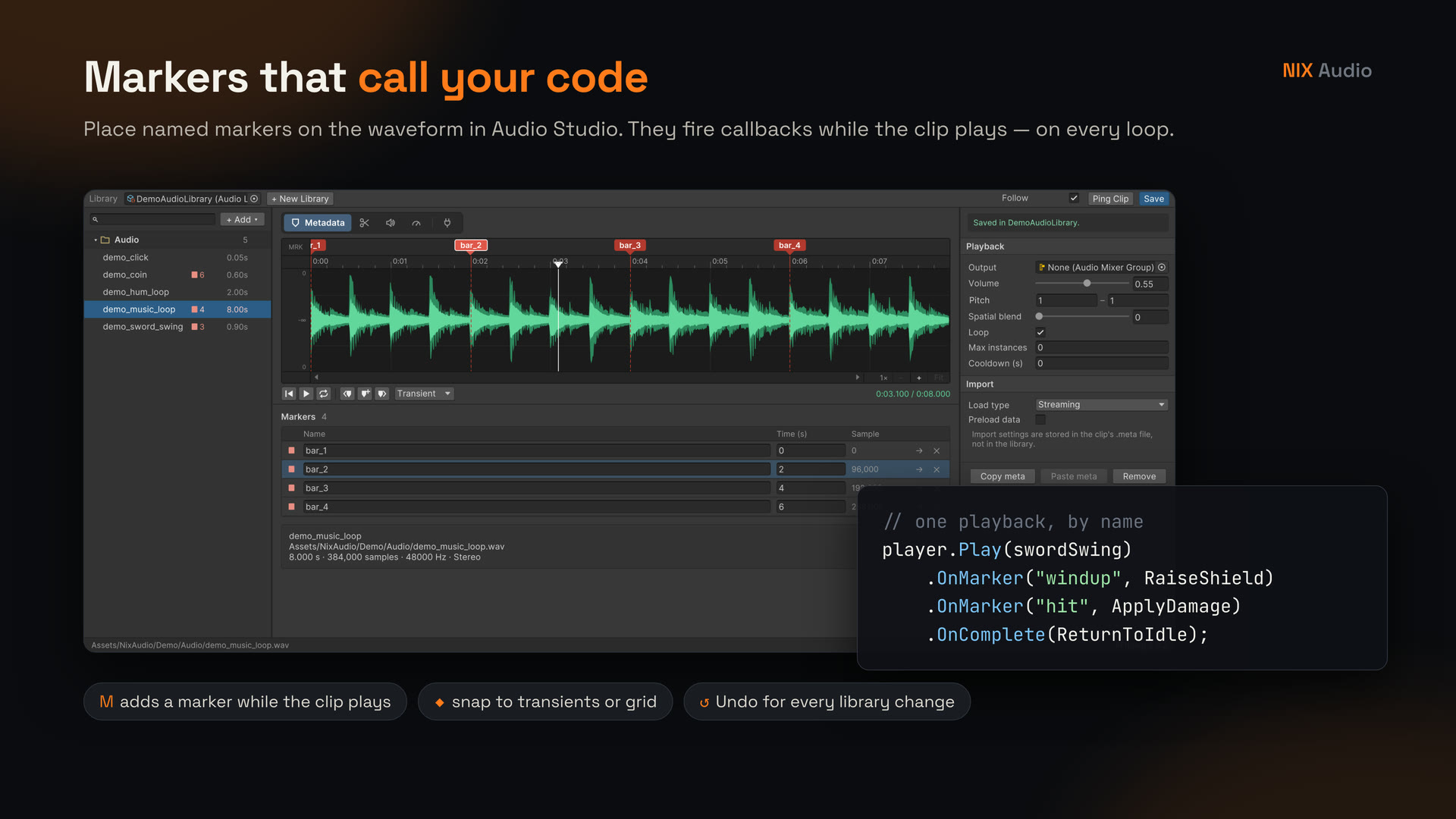The height and width of the screenshot is (819, 1456).
Task: Click the New Library button
Action: [x=300, y=199]
